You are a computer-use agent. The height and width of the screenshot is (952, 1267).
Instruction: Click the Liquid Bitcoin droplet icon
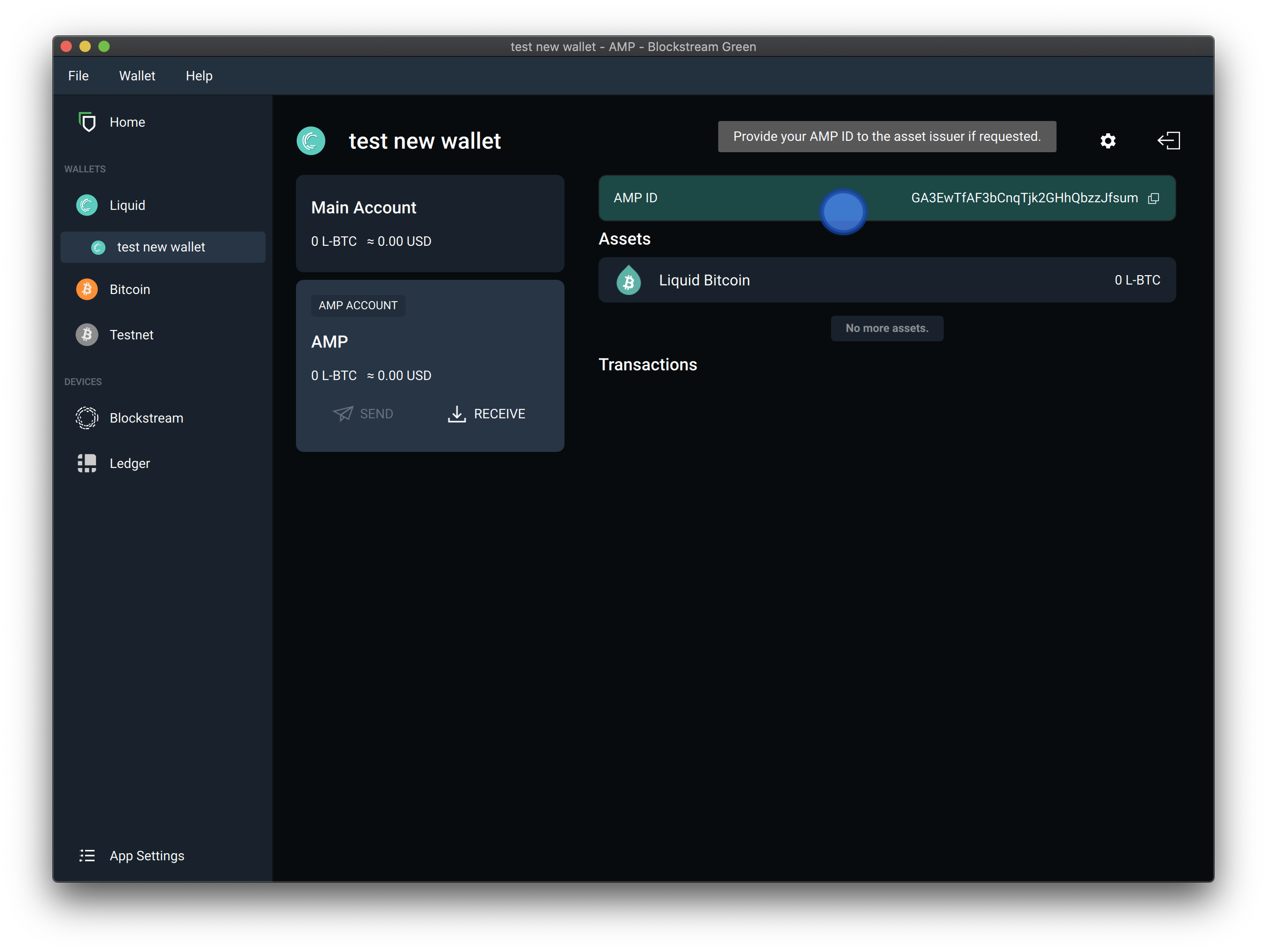coord(628,280)
